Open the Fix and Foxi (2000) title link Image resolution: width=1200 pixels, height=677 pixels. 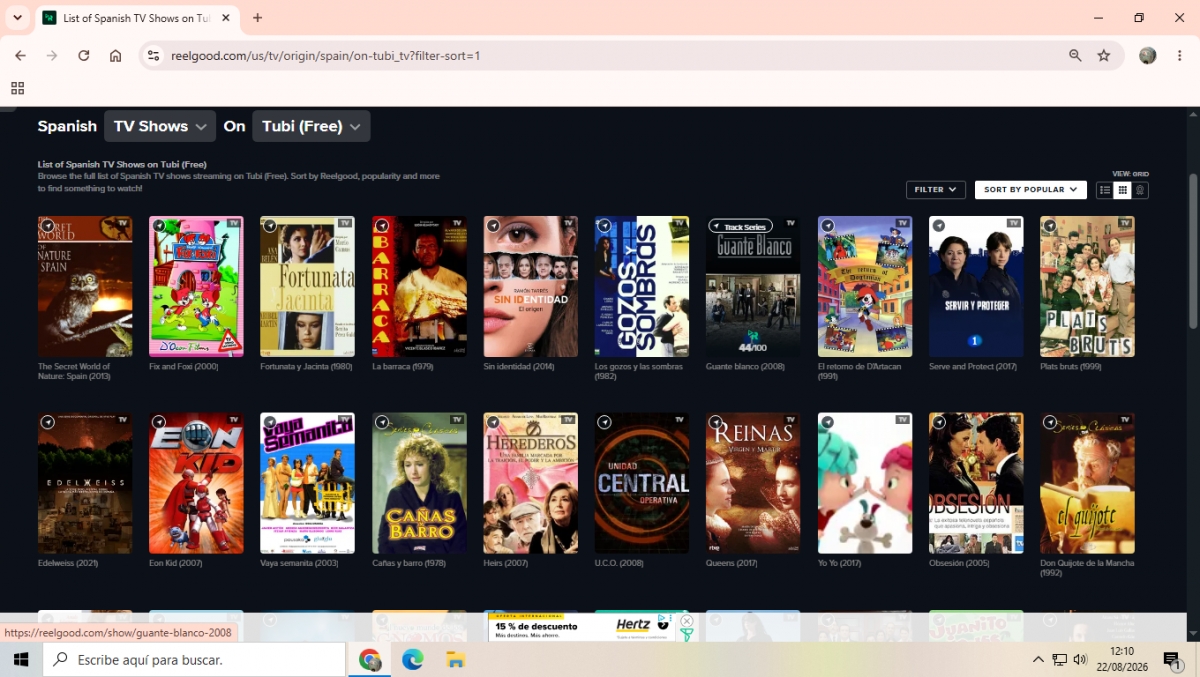[x=184, y=367]
